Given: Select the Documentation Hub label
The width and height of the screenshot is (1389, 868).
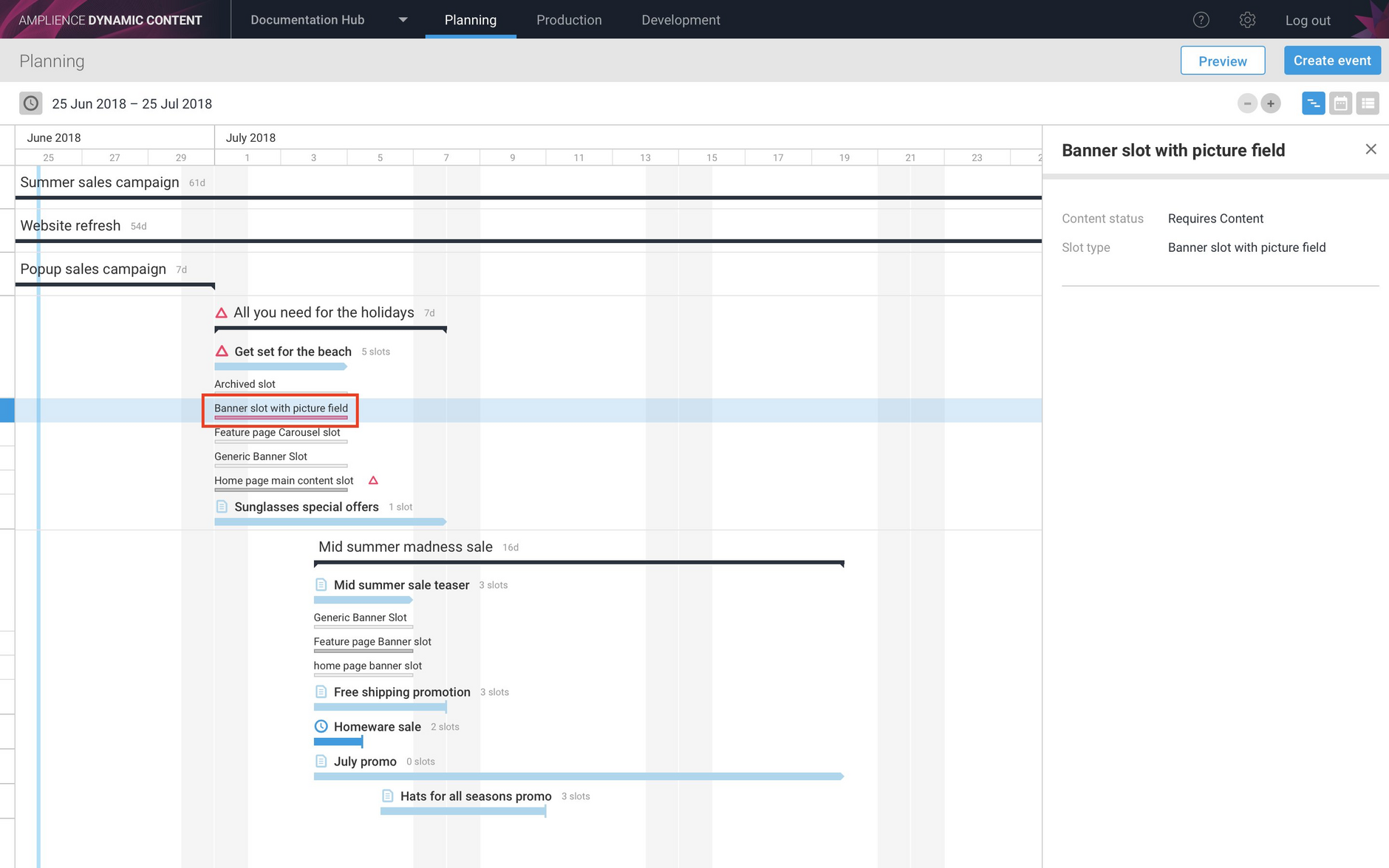Looking at the screenshot, I should (307, 20).
